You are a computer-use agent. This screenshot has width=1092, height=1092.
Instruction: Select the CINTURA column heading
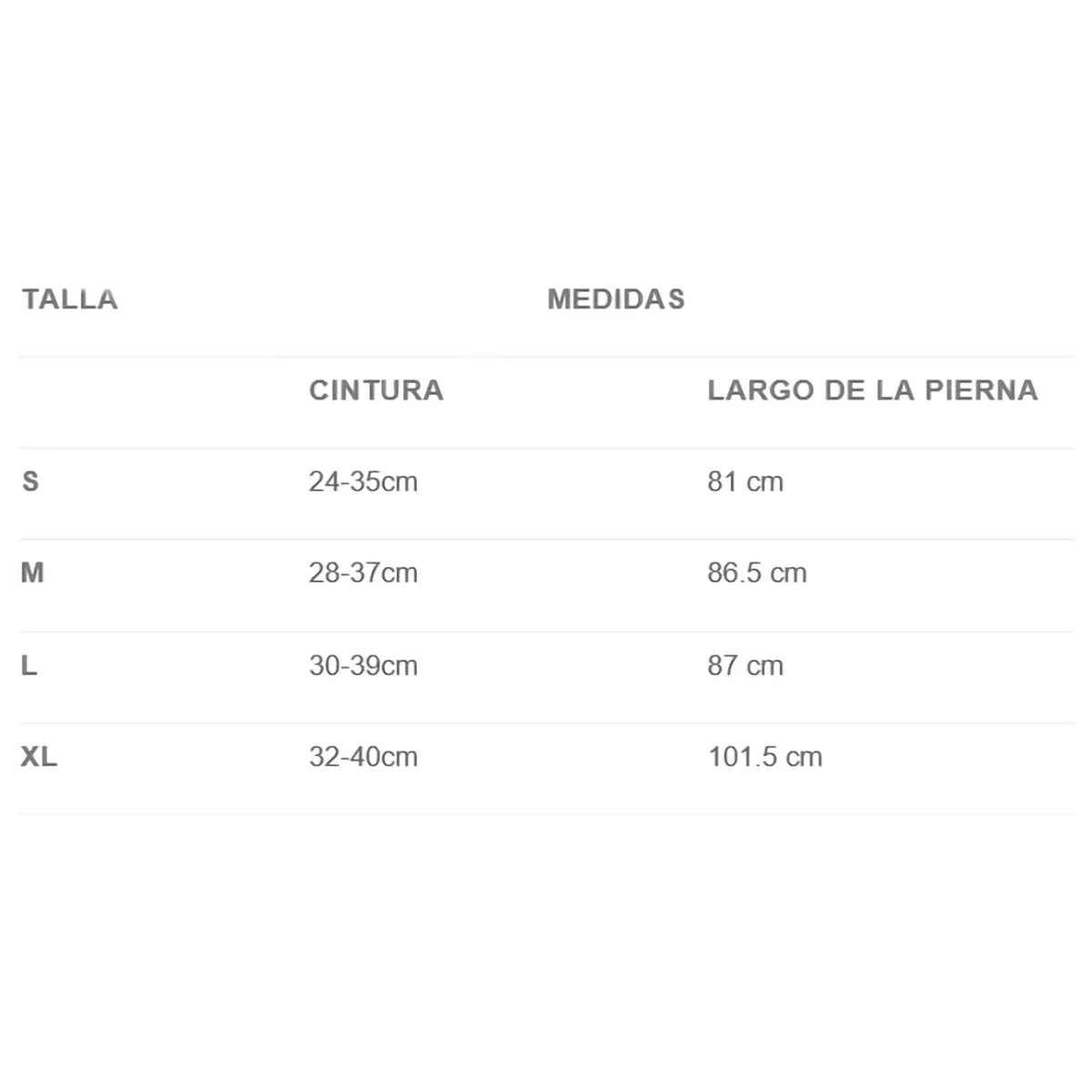376,390
